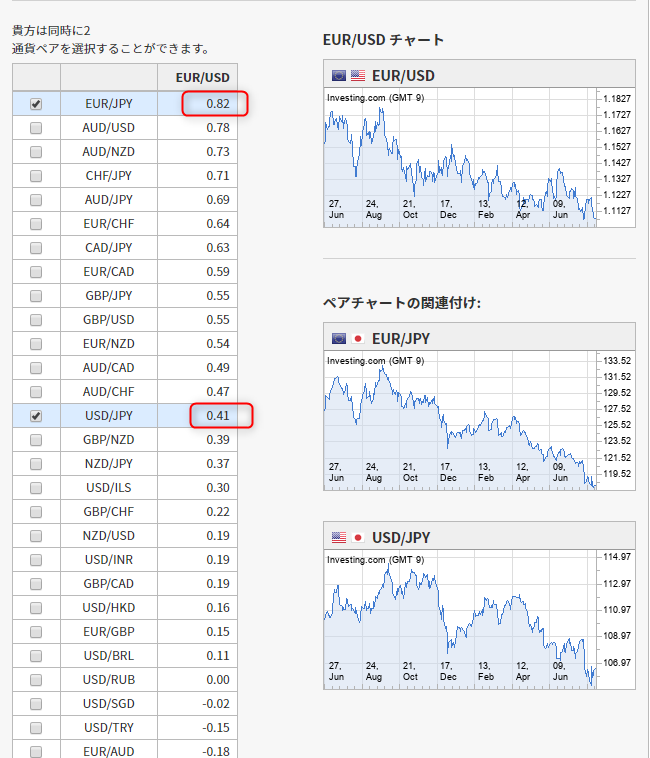Uncheck the USD/JPY pair checkbox
The image size is (650, 758).
(x=36, y=416)
